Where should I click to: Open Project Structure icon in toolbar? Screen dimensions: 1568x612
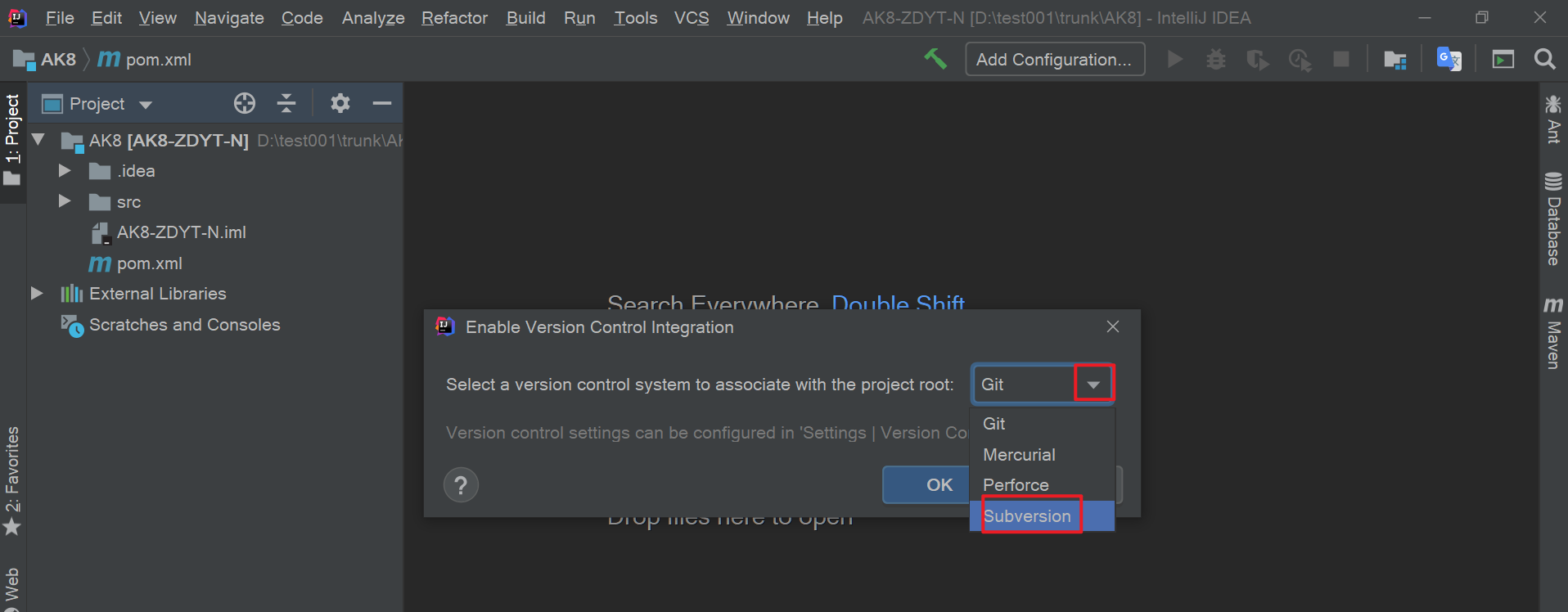pyautogui.click(x=1395, y=60)
